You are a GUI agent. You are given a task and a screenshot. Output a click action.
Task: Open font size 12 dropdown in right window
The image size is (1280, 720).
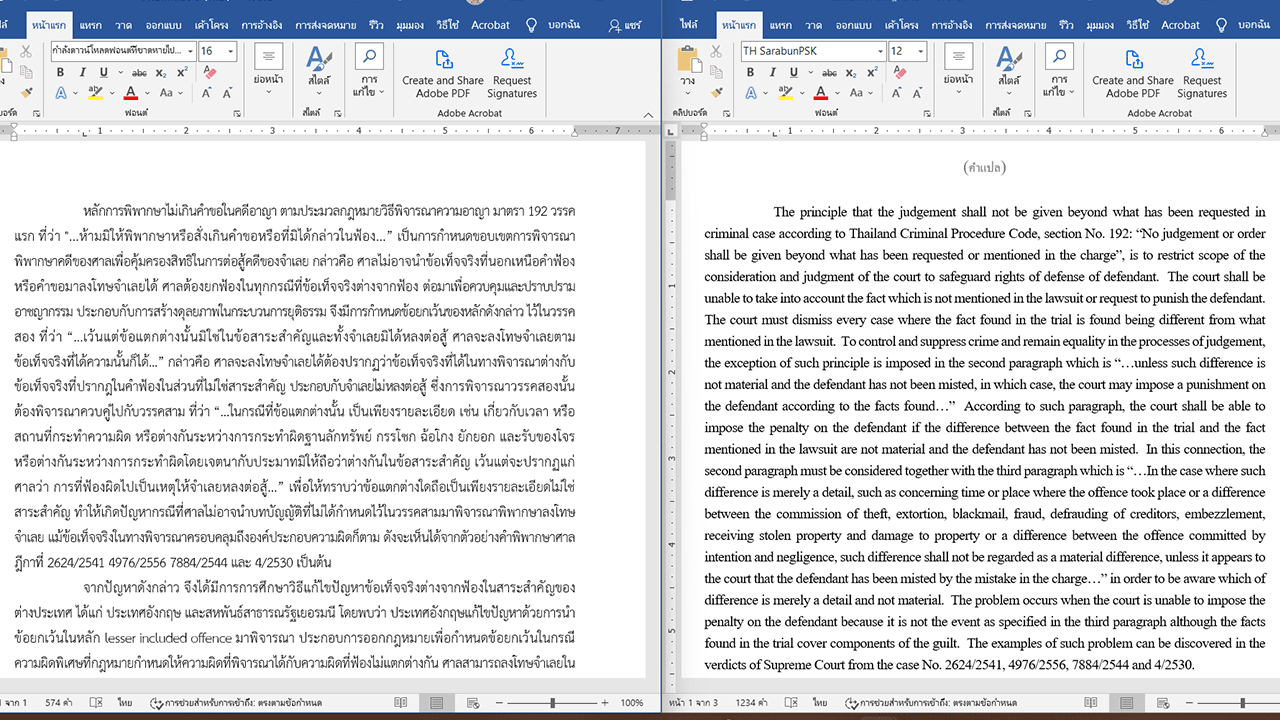click(921, 51)
